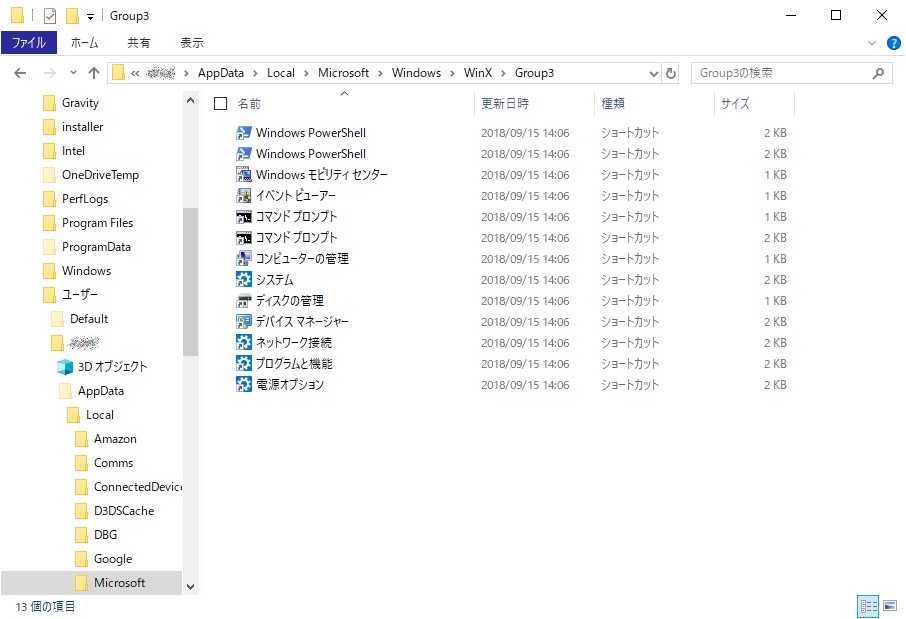Image resolution: width=906 pixels, height=619 pixels.
Task: Click the search magnifier icon
Action: 878,73
